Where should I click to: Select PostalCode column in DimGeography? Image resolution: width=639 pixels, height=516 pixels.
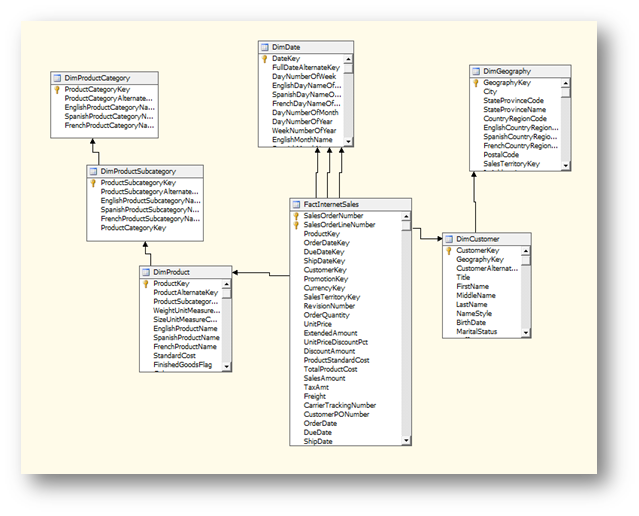click(x=501, y=155)
